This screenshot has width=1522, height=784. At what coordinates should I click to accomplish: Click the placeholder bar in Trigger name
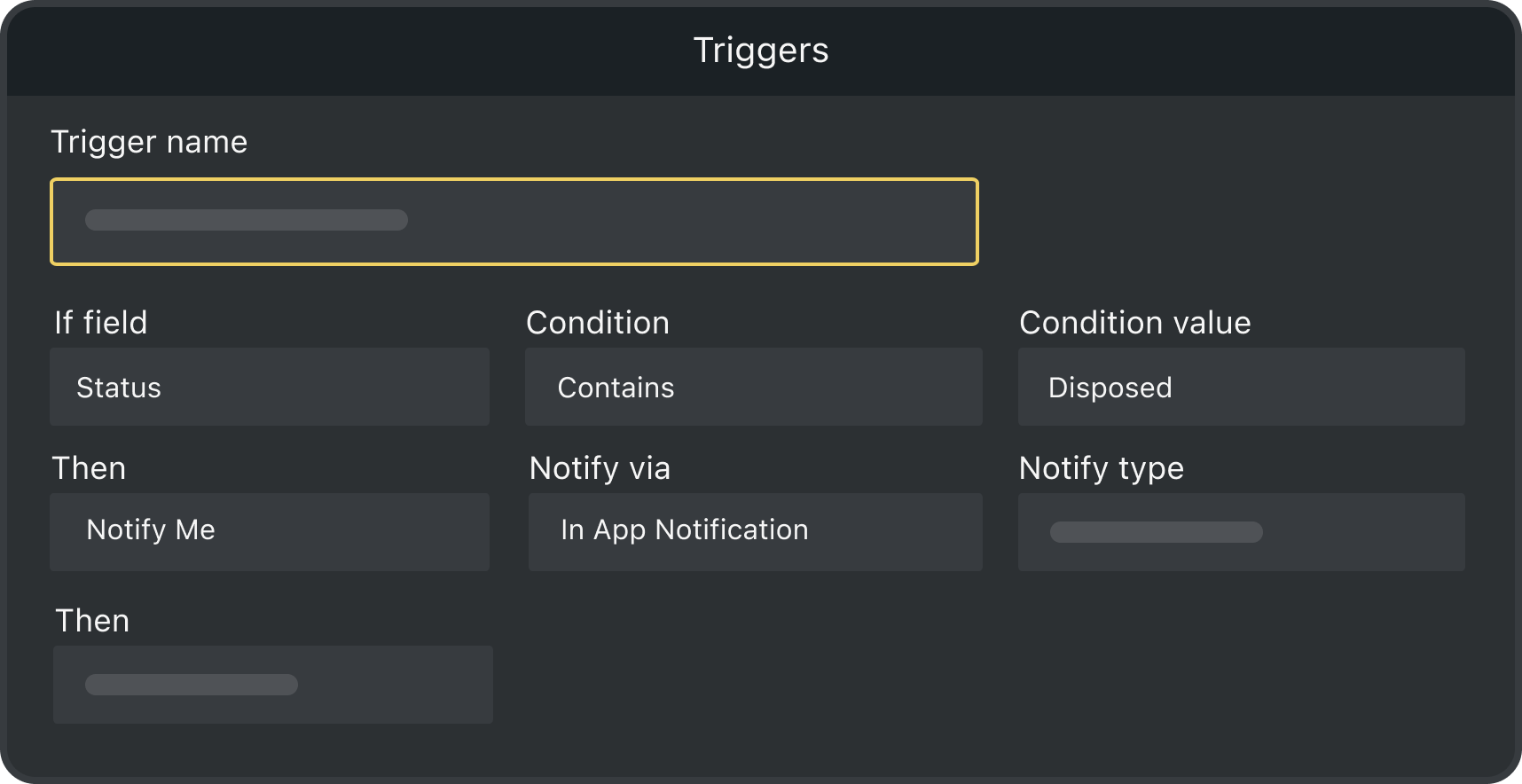click(x=246, y=220)
